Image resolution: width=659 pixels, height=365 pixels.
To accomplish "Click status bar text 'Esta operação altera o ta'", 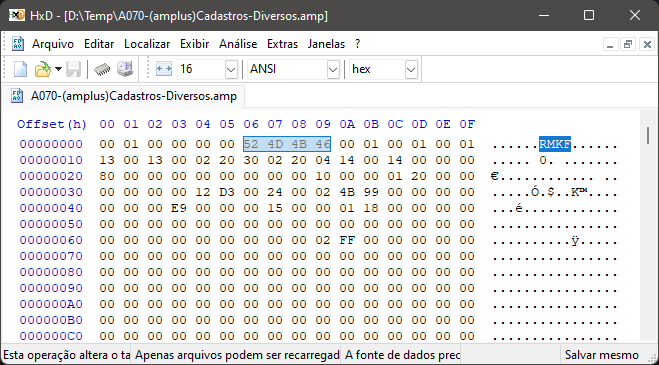I will [x=67, y=355].
